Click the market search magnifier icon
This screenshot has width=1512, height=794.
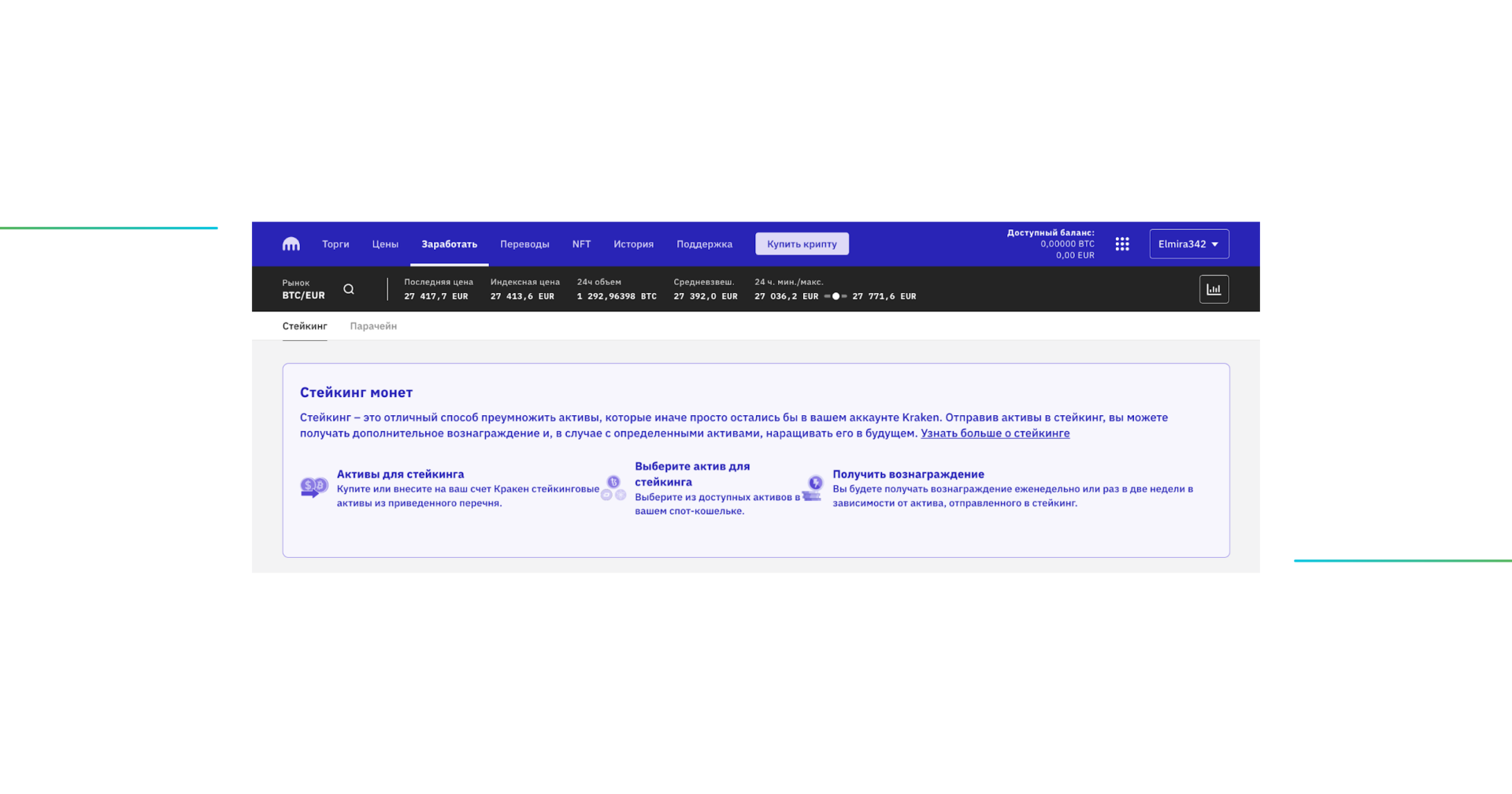(349, 290)
